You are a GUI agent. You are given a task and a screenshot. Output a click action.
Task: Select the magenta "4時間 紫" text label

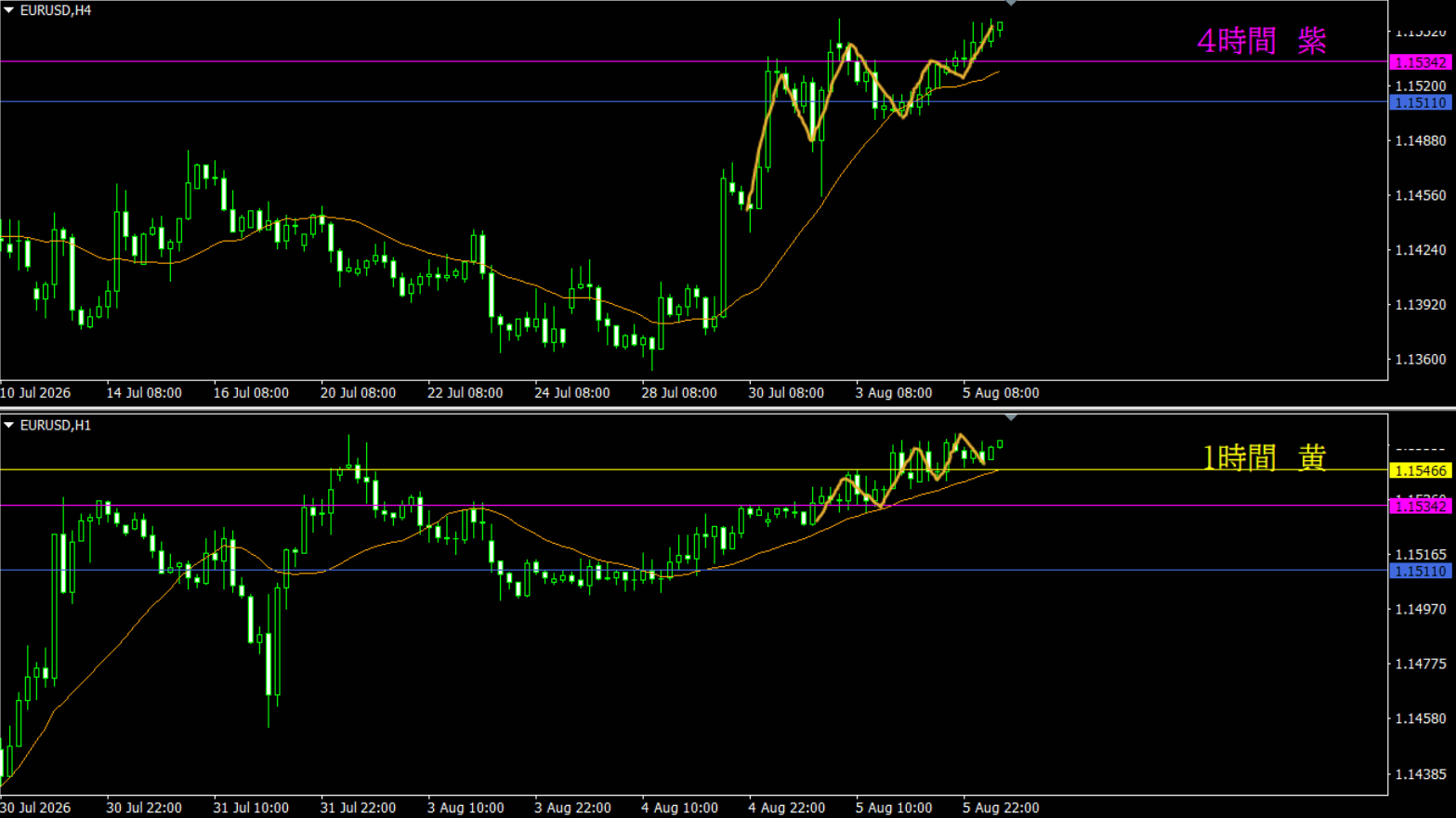click(1261, 41)
